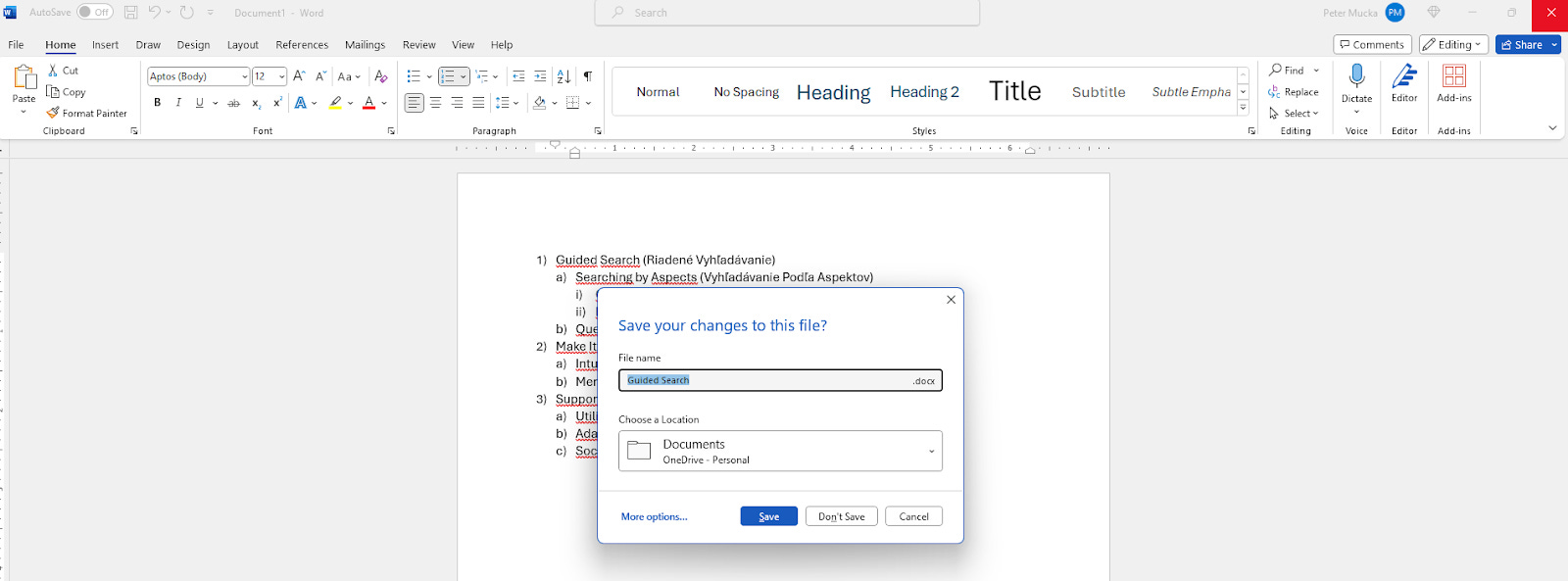Align text right

(x=457, y=103)
